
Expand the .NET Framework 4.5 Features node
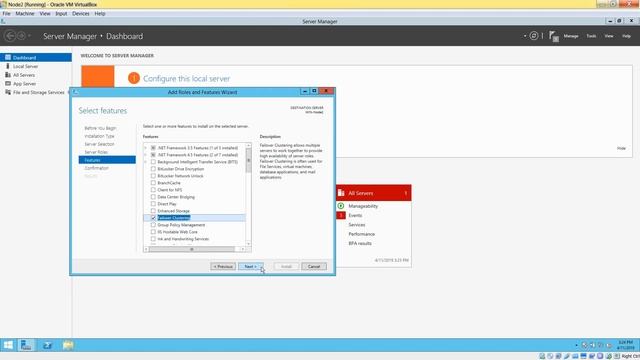pyautogui.click(x=146, y=155)
